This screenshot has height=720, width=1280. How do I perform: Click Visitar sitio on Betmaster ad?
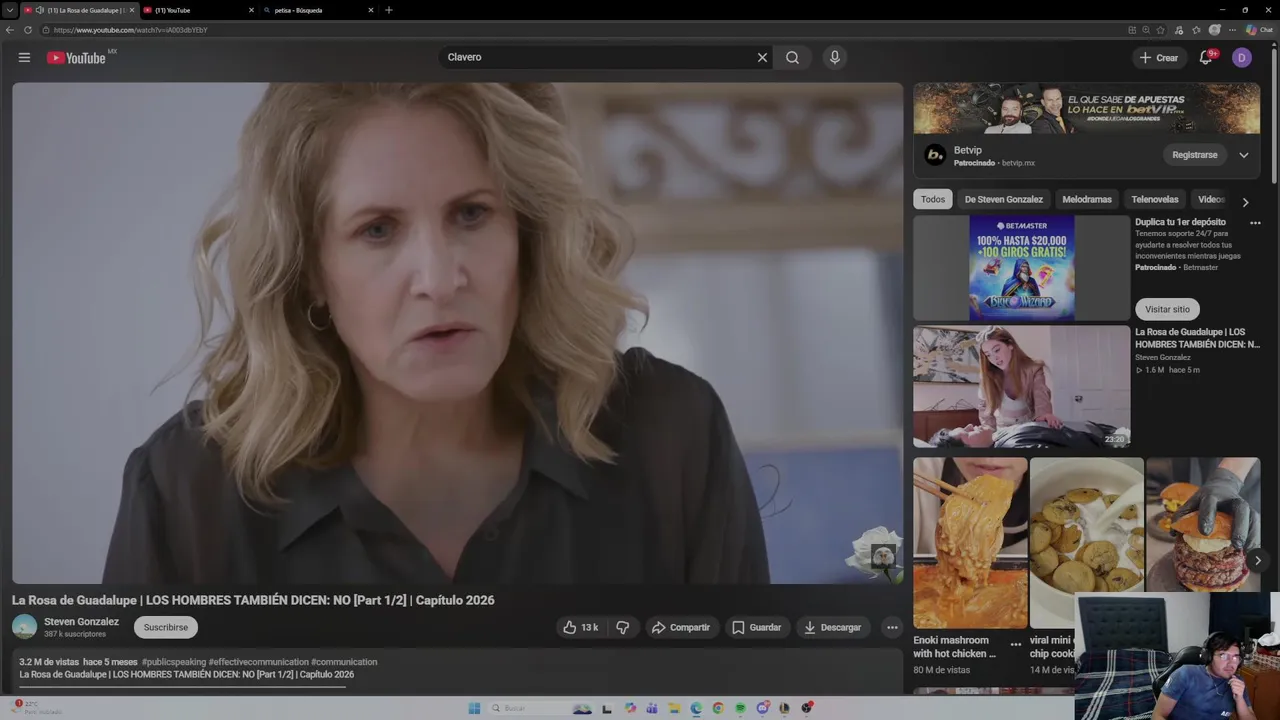(x=1167, y=309)
